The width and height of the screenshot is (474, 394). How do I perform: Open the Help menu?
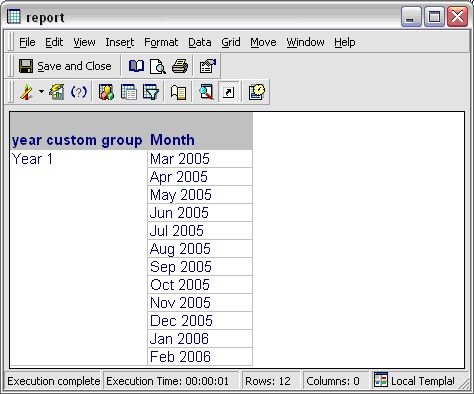click(x=345, y=42)
